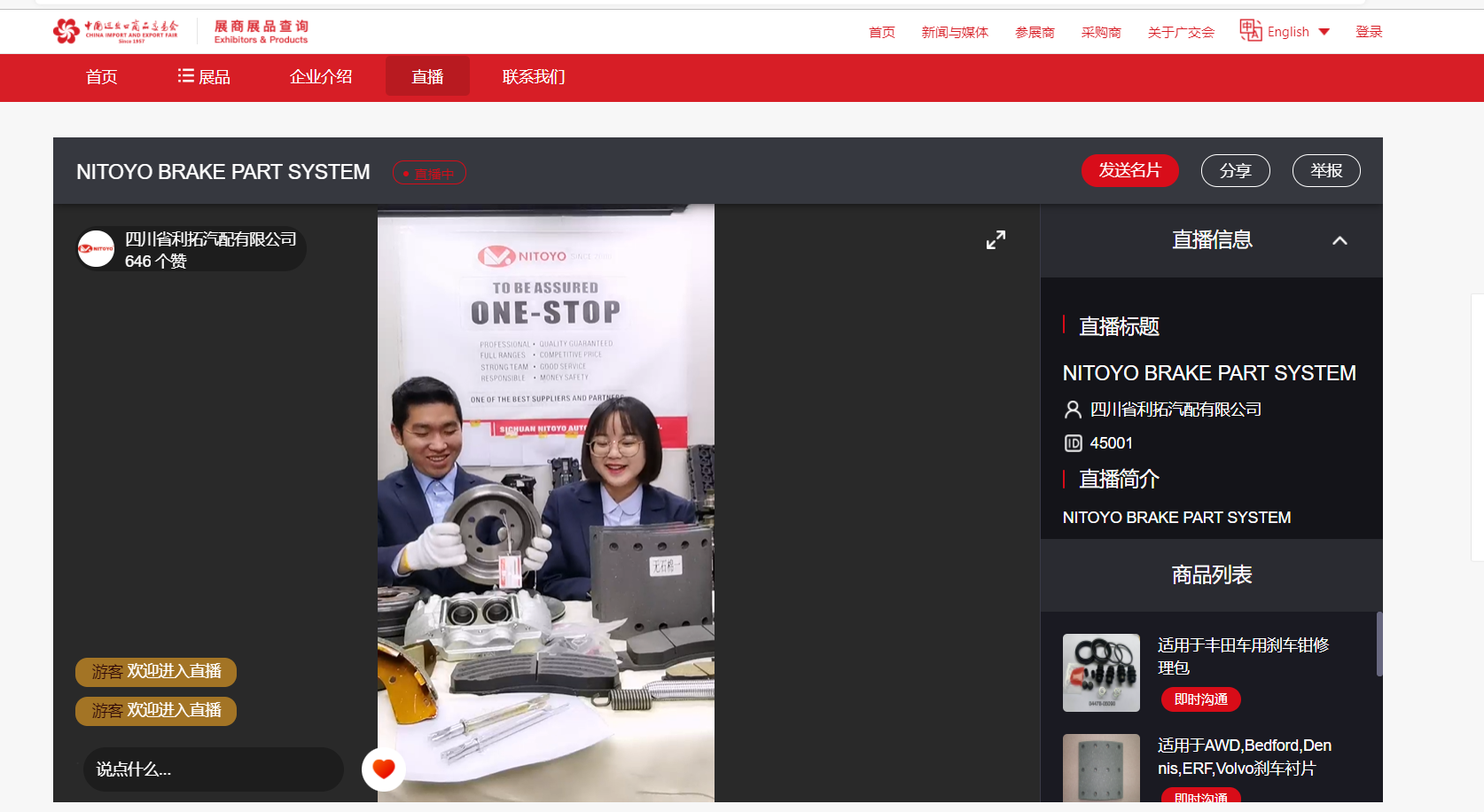This screenshot has height=812, width=1484.
Task: Open the language translate icon
Action: (1251, 31)
